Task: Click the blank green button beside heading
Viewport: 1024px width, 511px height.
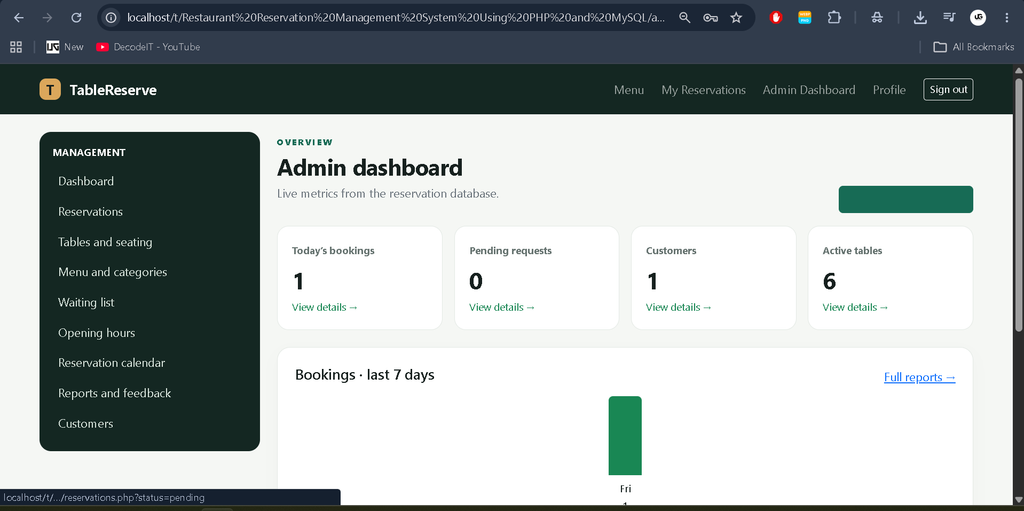Action: 906,199
